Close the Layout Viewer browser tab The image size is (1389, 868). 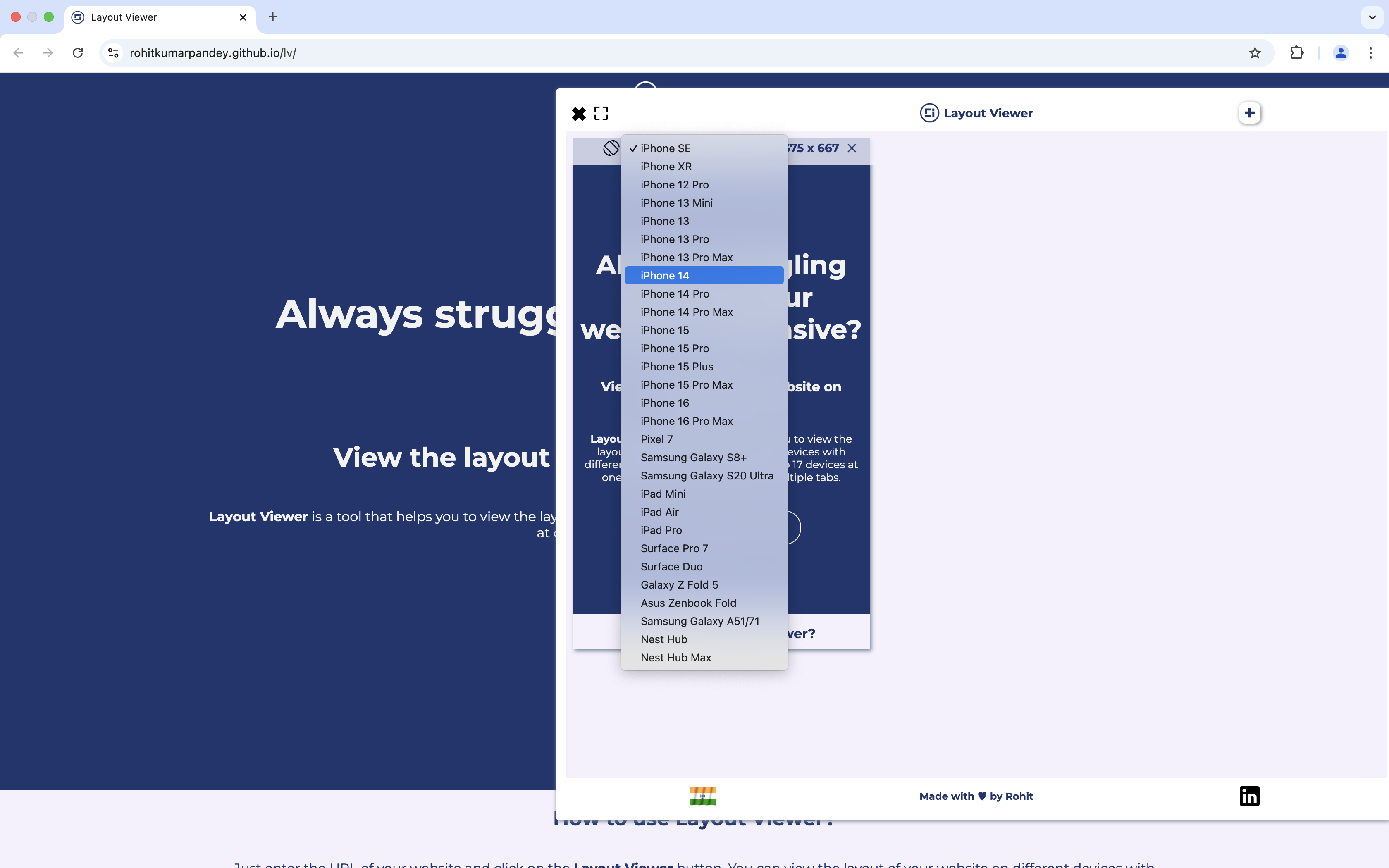(243, 17)
